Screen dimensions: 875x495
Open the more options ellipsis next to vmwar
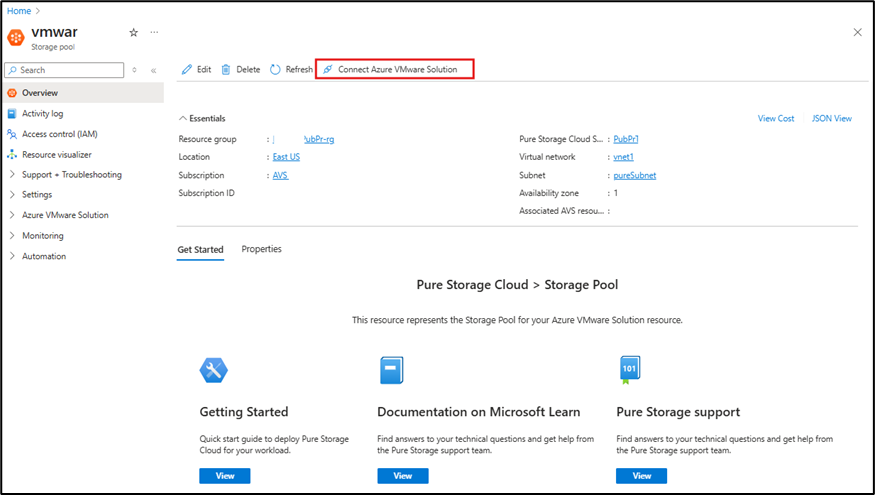154,32
